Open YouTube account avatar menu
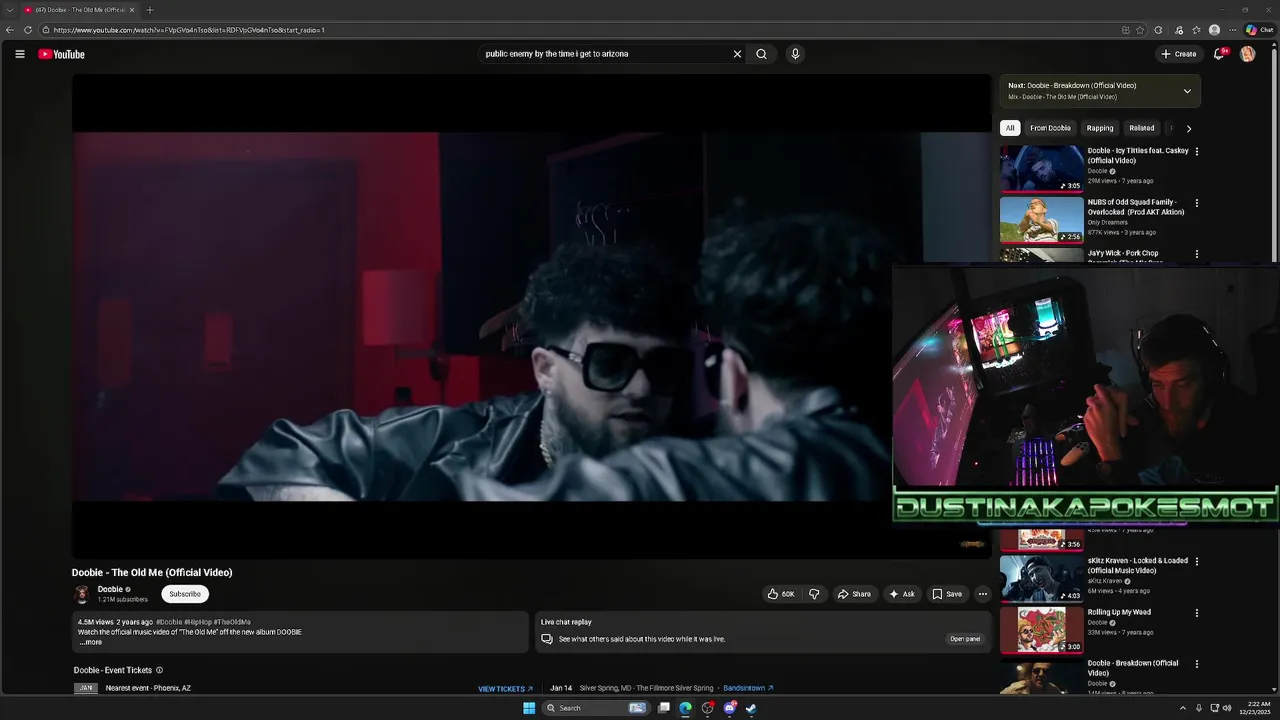 tap(1247, 54)
